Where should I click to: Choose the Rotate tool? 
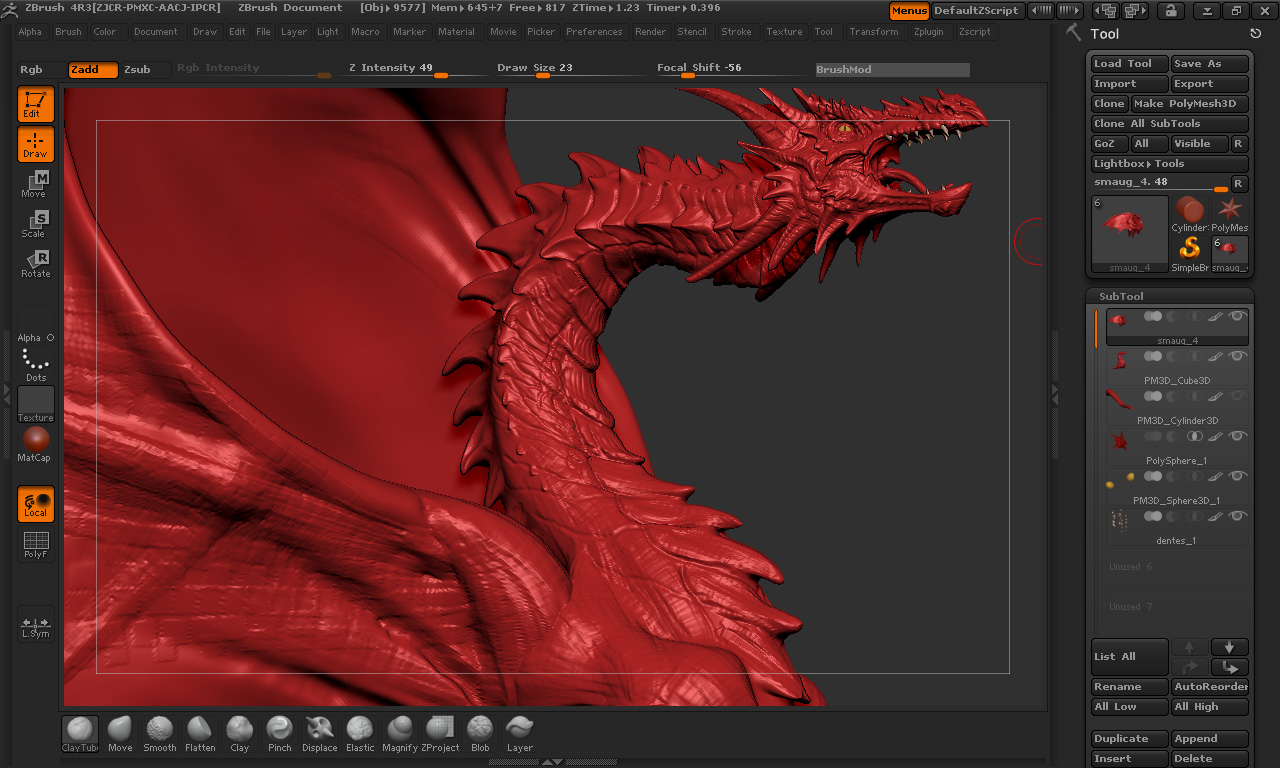35,264
